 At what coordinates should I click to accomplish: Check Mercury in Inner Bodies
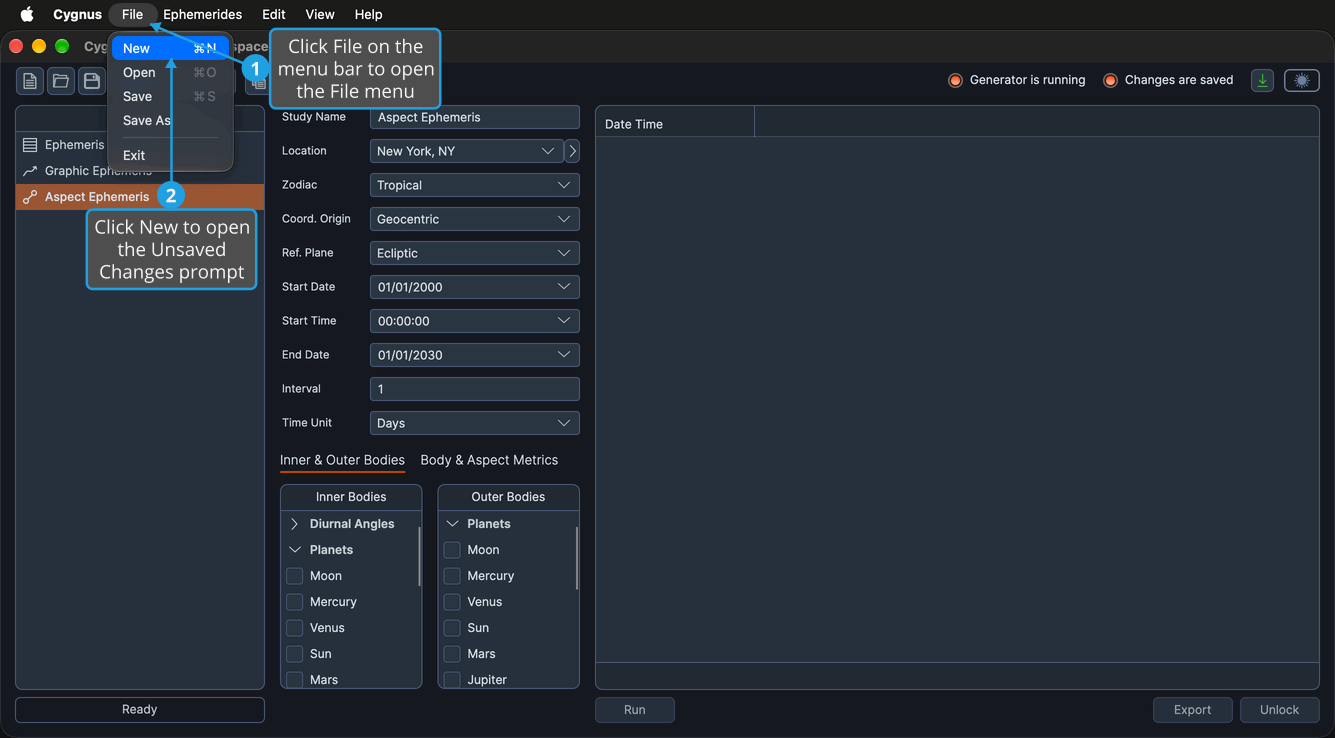[x=295, y=602]
